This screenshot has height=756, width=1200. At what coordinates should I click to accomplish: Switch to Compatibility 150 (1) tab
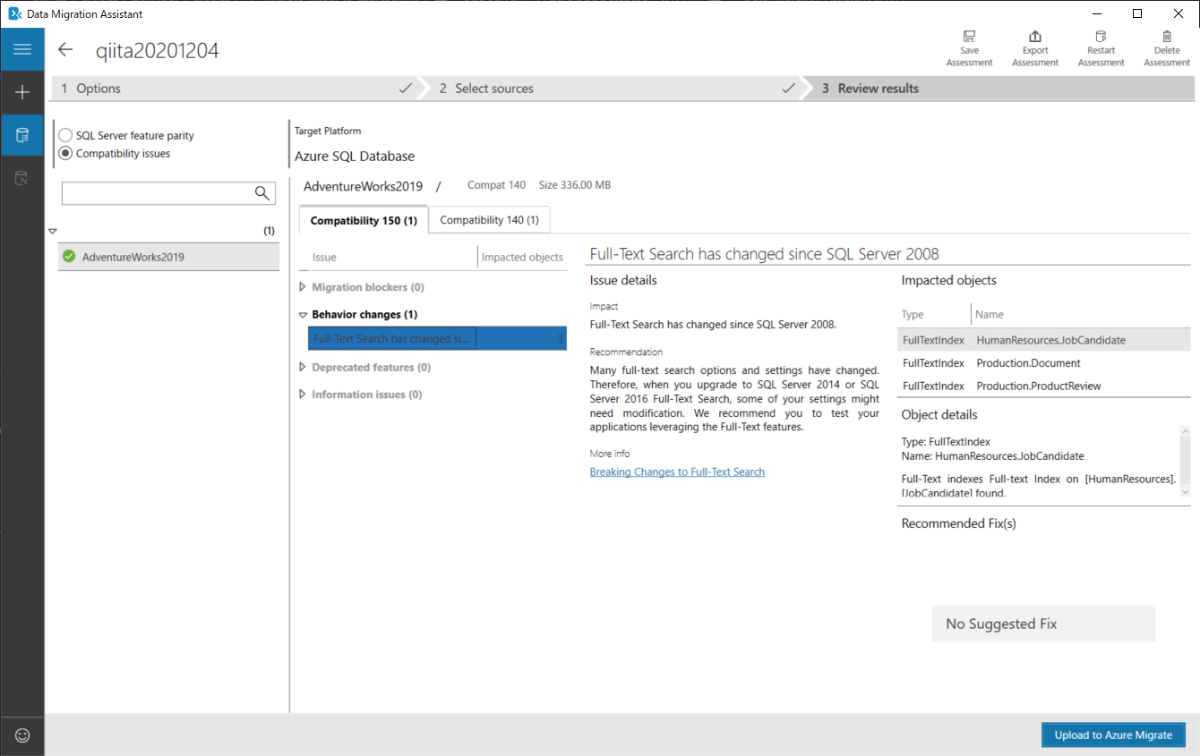point(364,220)
